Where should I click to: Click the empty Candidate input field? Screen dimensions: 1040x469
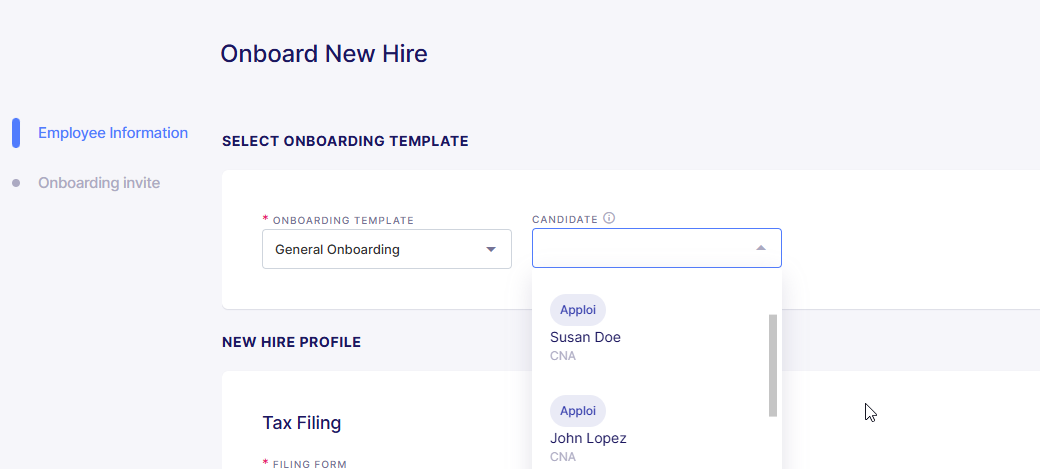(x=657, y=248)
